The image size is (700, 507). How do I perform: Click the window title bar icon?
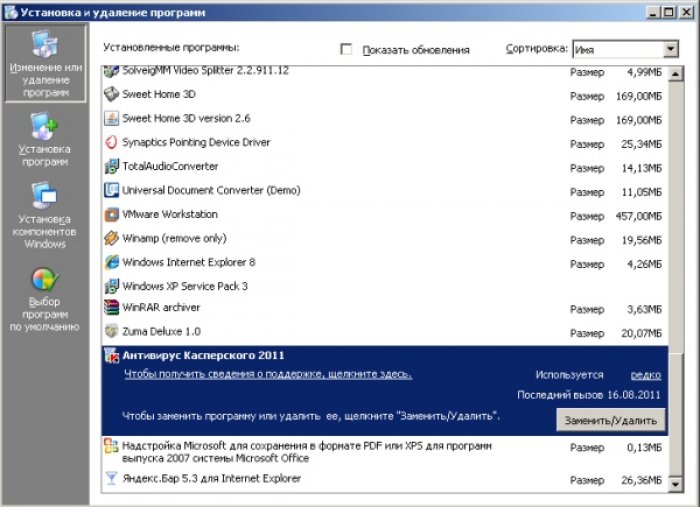click(11, 12)
